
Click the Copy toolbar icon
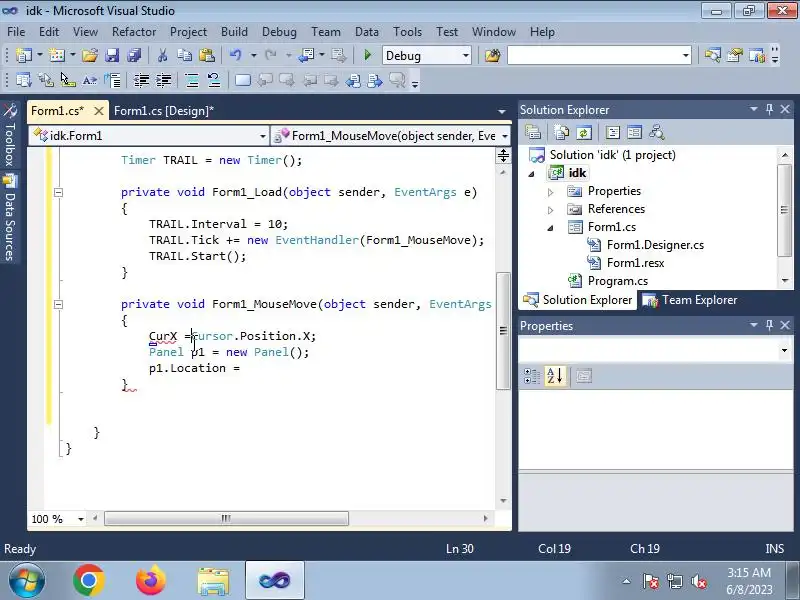pos(184,55)
